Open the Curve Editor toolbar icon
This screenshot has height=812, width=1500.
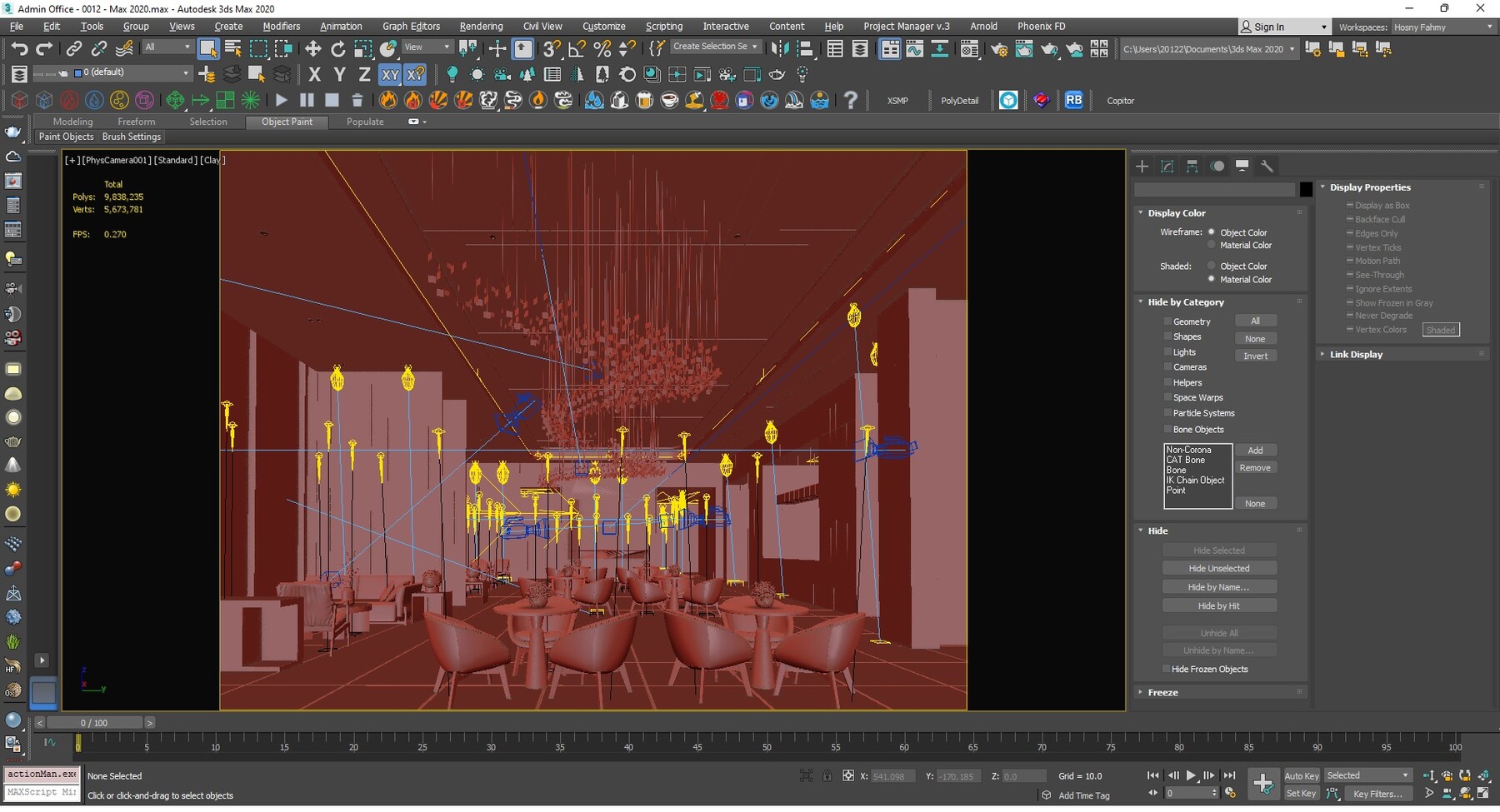914,49
